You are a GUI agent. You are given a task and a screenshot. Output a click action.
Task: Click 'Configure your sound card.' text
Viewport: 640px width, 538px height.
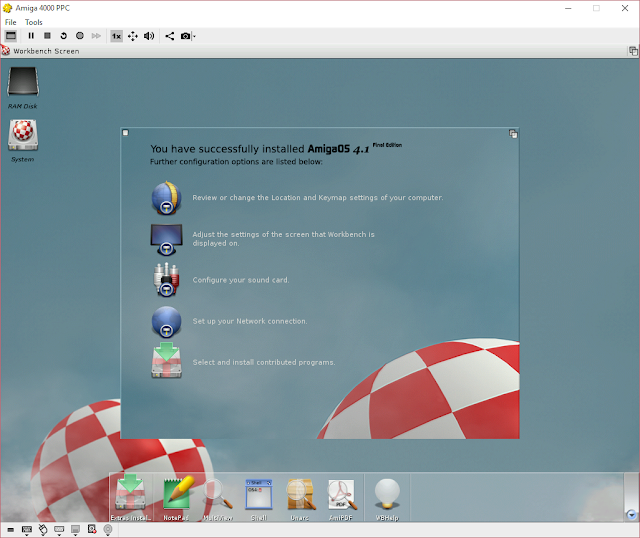241,280
